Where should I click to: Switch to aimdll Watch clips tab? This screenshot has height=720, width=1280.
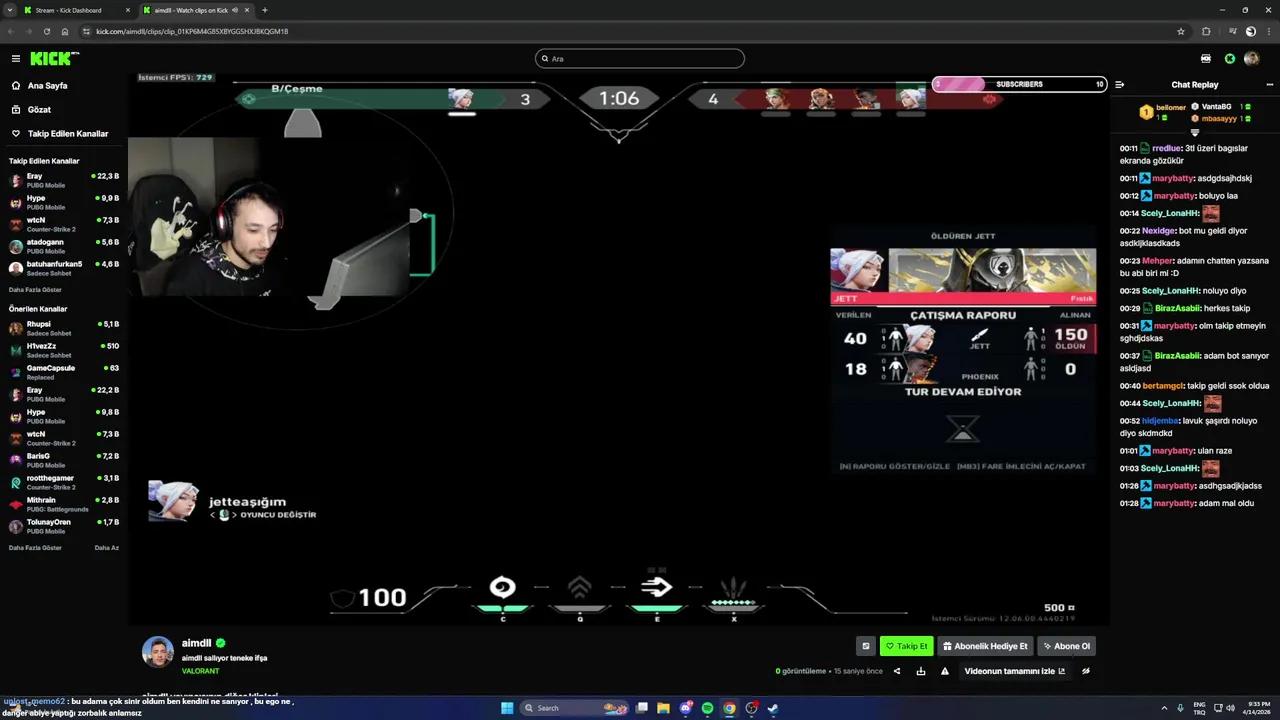click(x=196, y=10)
